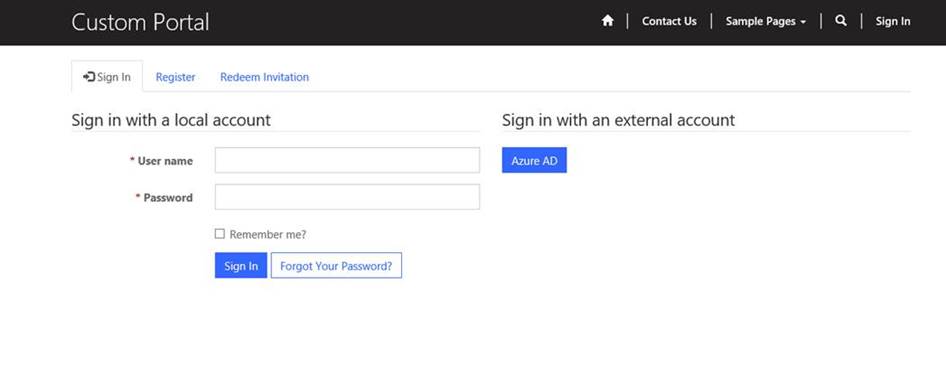This screenshot has width=946, height=376.
Task: Switch to the Register tab
Action: coord(176,77)
